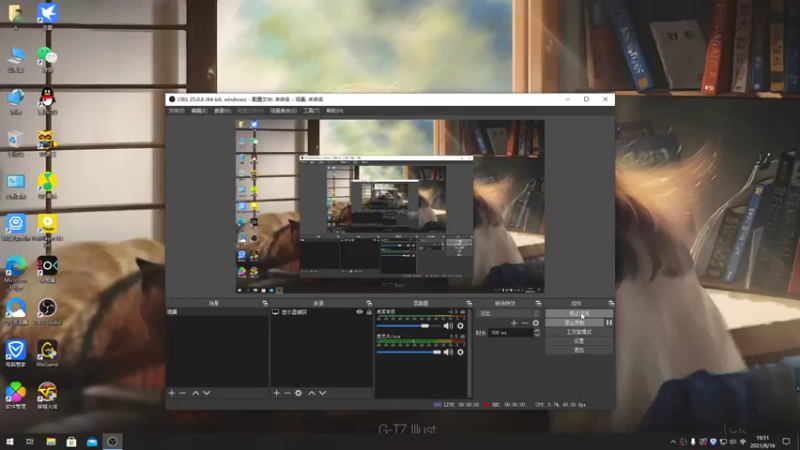Adjust the Desktop Audio volume slider
Image resolution: width=800 pixels, height=450 pixels.
409,326
